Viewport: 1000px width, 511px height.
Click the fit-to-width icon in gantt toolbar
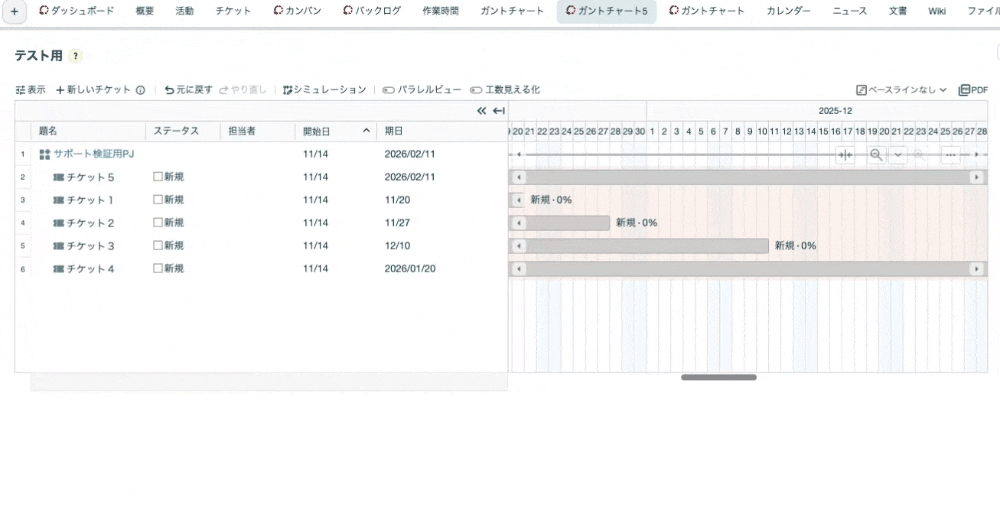(845, 155)
